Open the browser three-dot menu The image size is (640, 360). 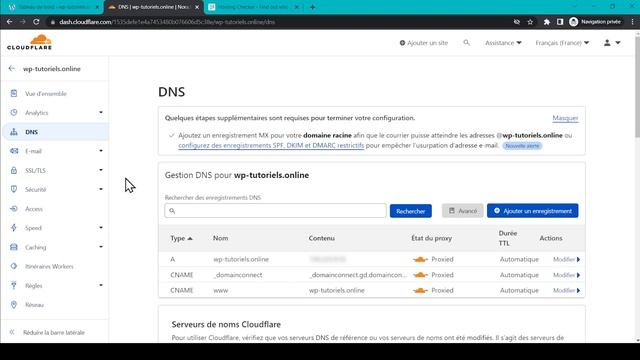point(632,22)
